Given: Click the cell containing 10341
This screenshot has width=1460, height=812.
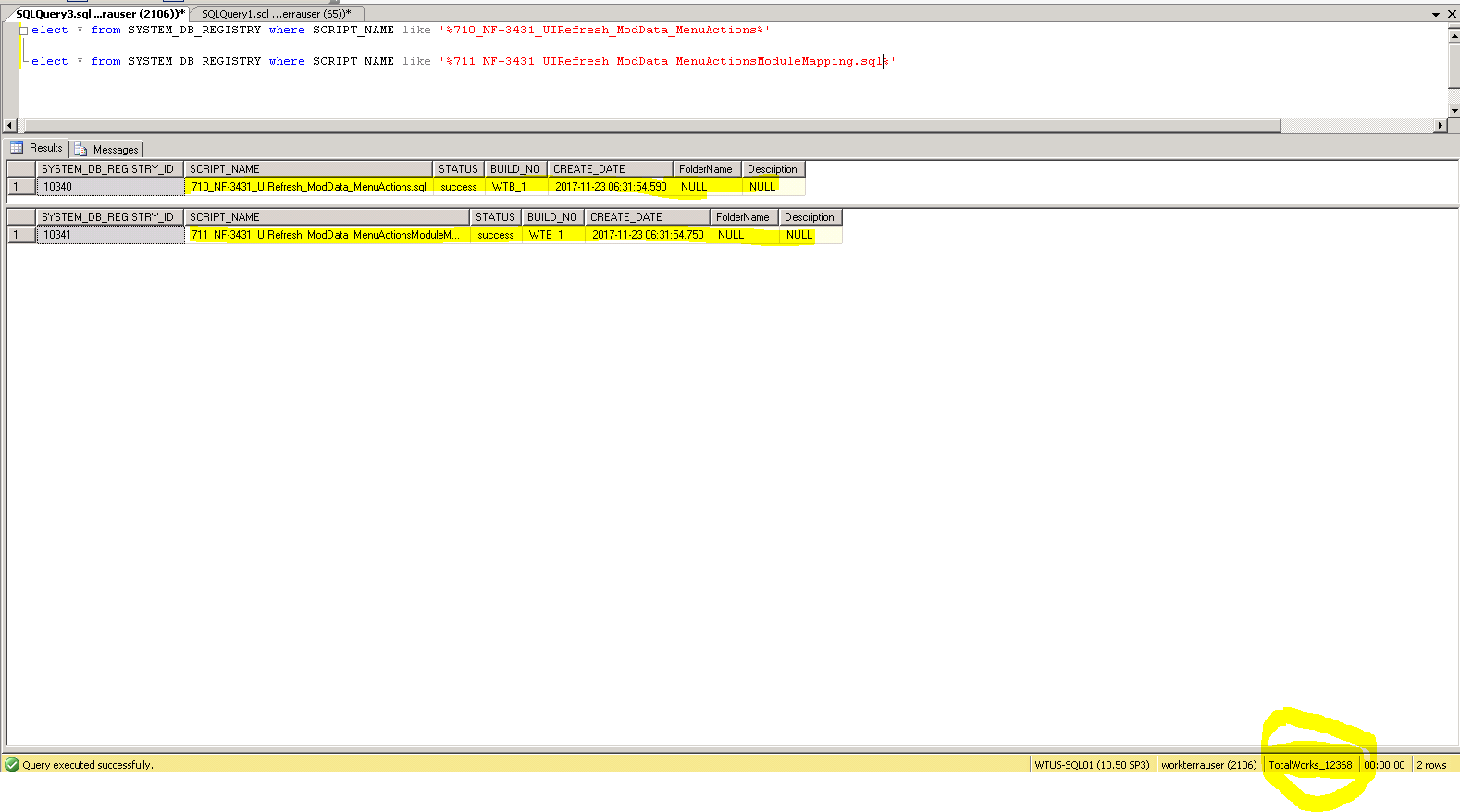Looking at the screenshot, I should click(109, 235).
